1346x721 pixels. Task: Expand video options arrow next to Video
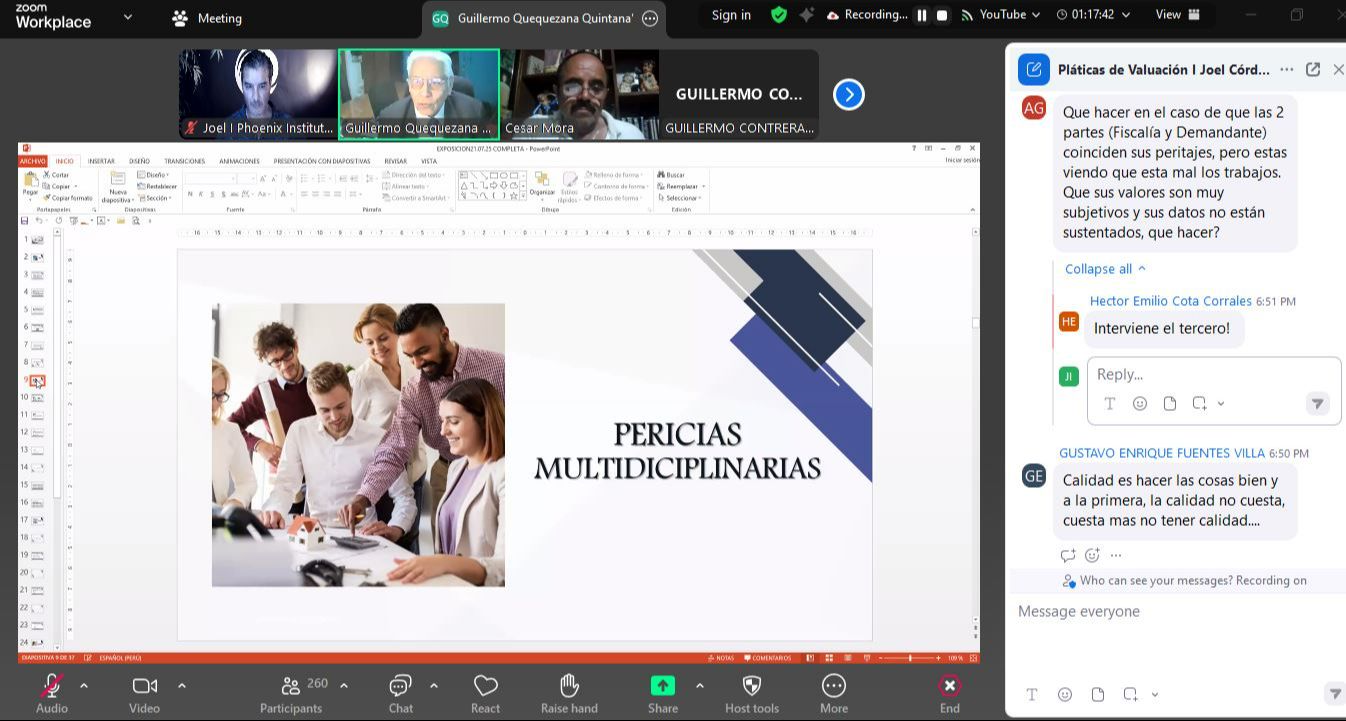click(181, 685)
